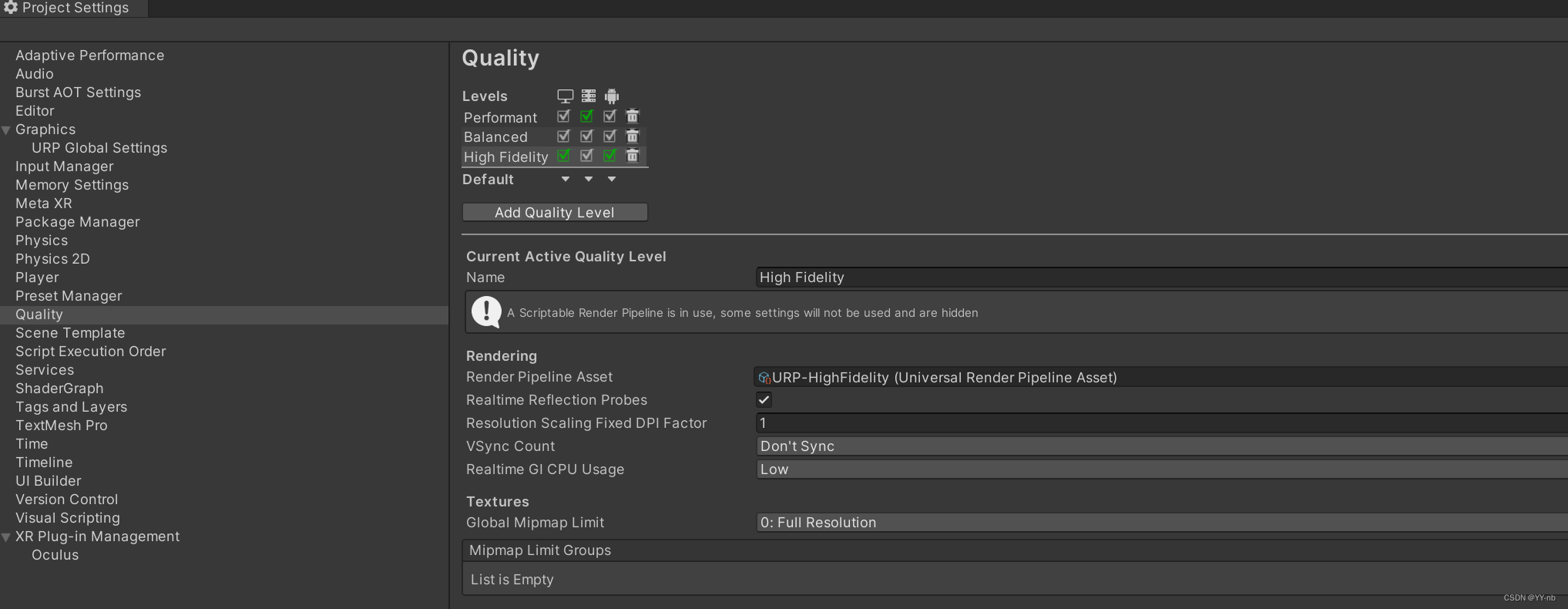Image resolution: width=1568 pixels, height=609 pixels.
Task: Click the URP-HighFidelity asset icon
Action: click(764, 378)
